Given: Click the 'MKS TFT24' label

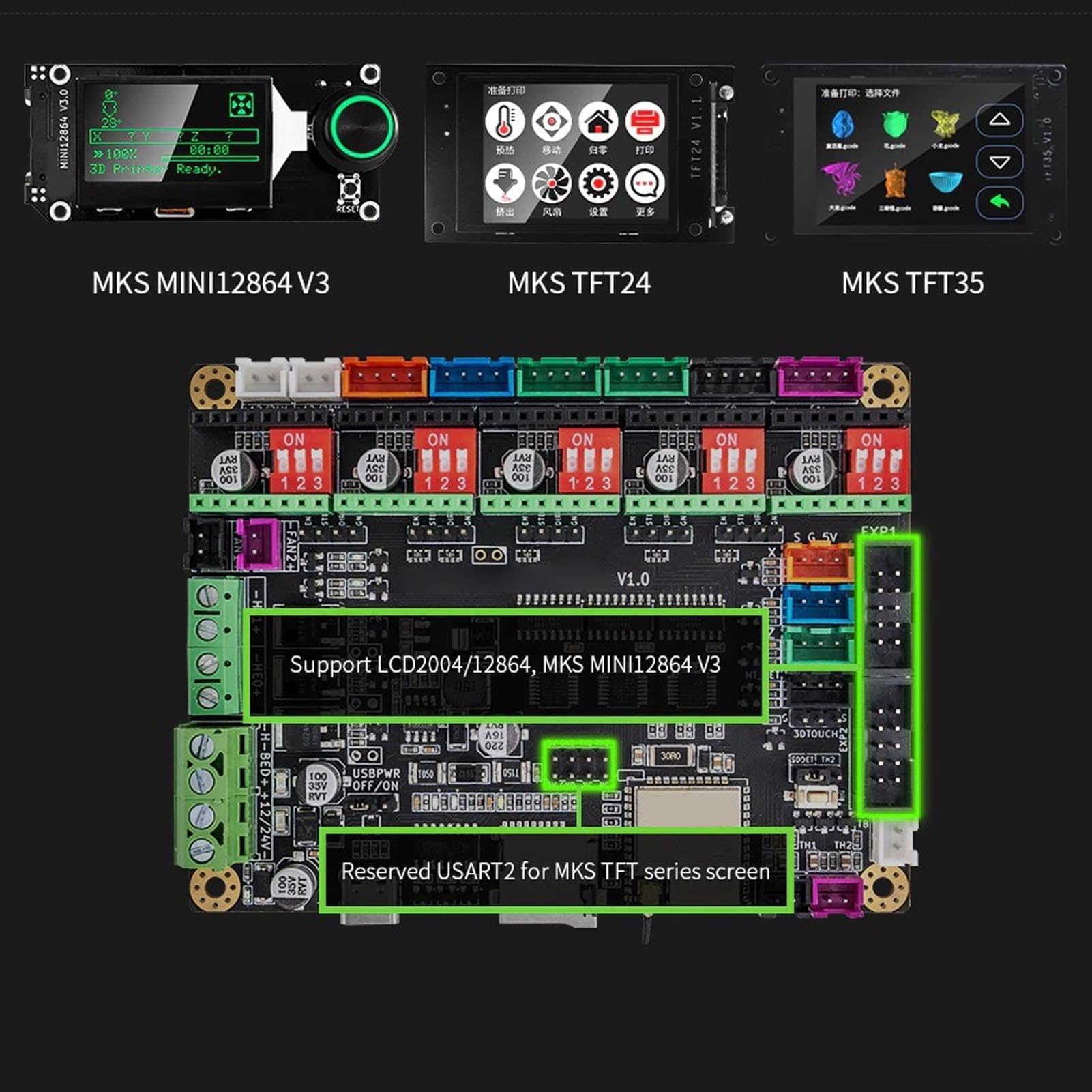Looking at the screenshot, I should point(579,284).
